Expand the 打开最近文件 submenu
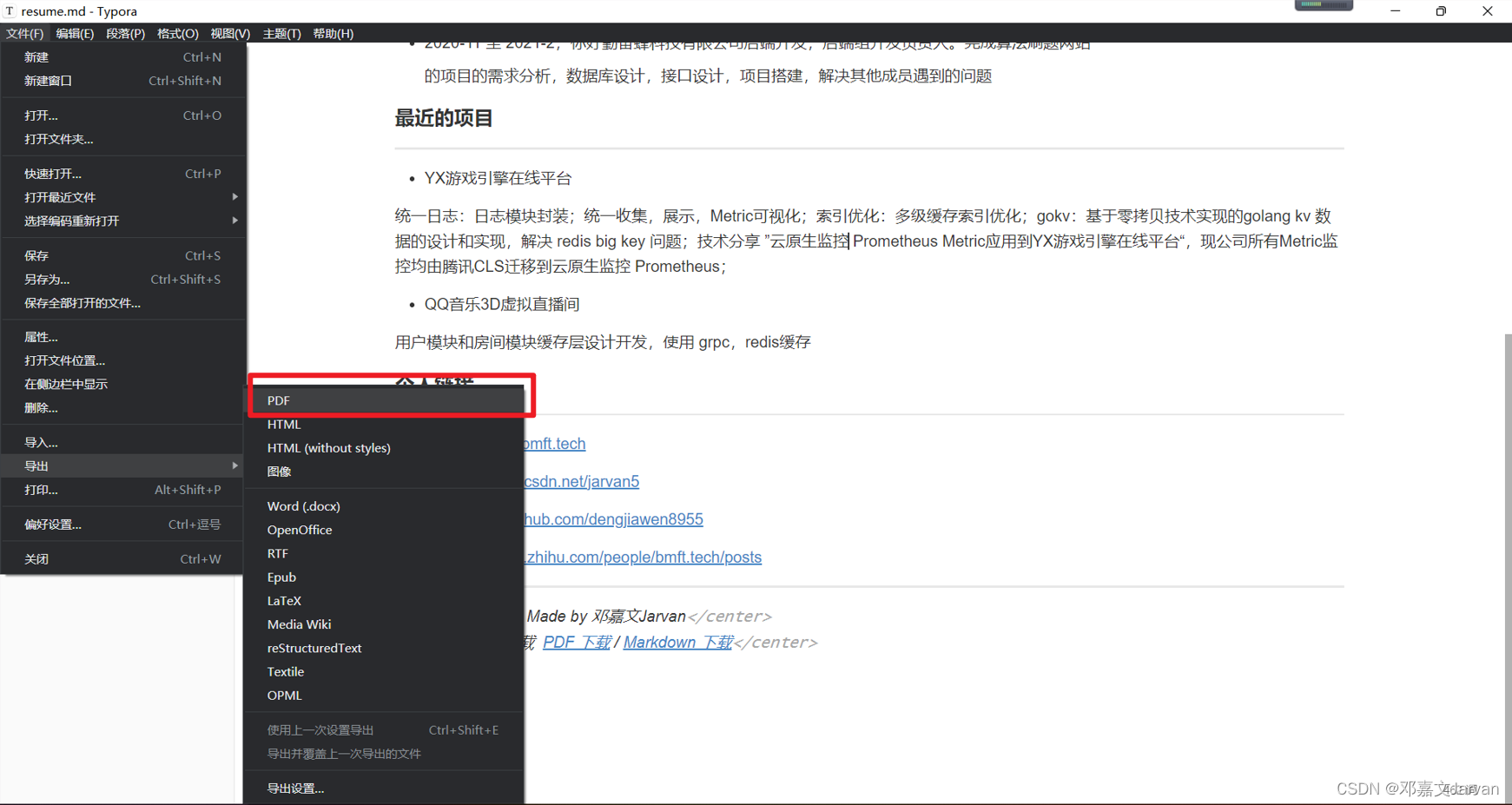Image resolution: width=1512 pixels, height=805 pixels. 123,197
